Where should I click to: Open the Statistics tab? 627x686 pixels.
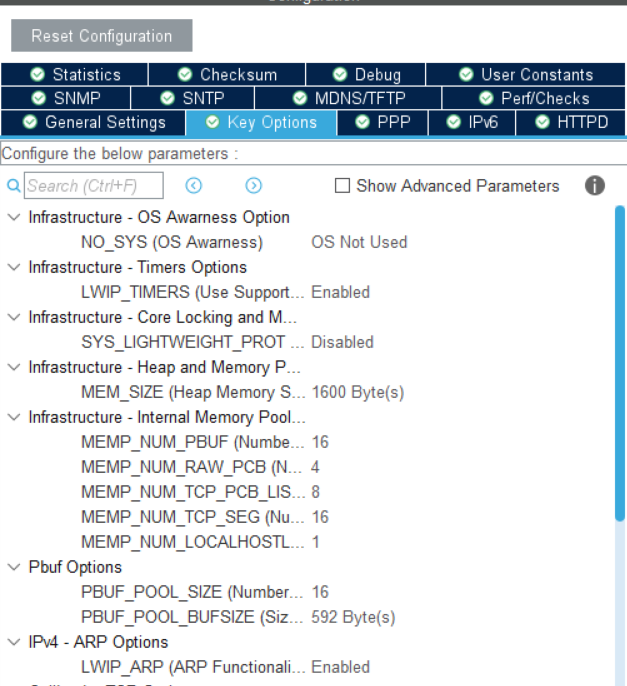[75, 74]
